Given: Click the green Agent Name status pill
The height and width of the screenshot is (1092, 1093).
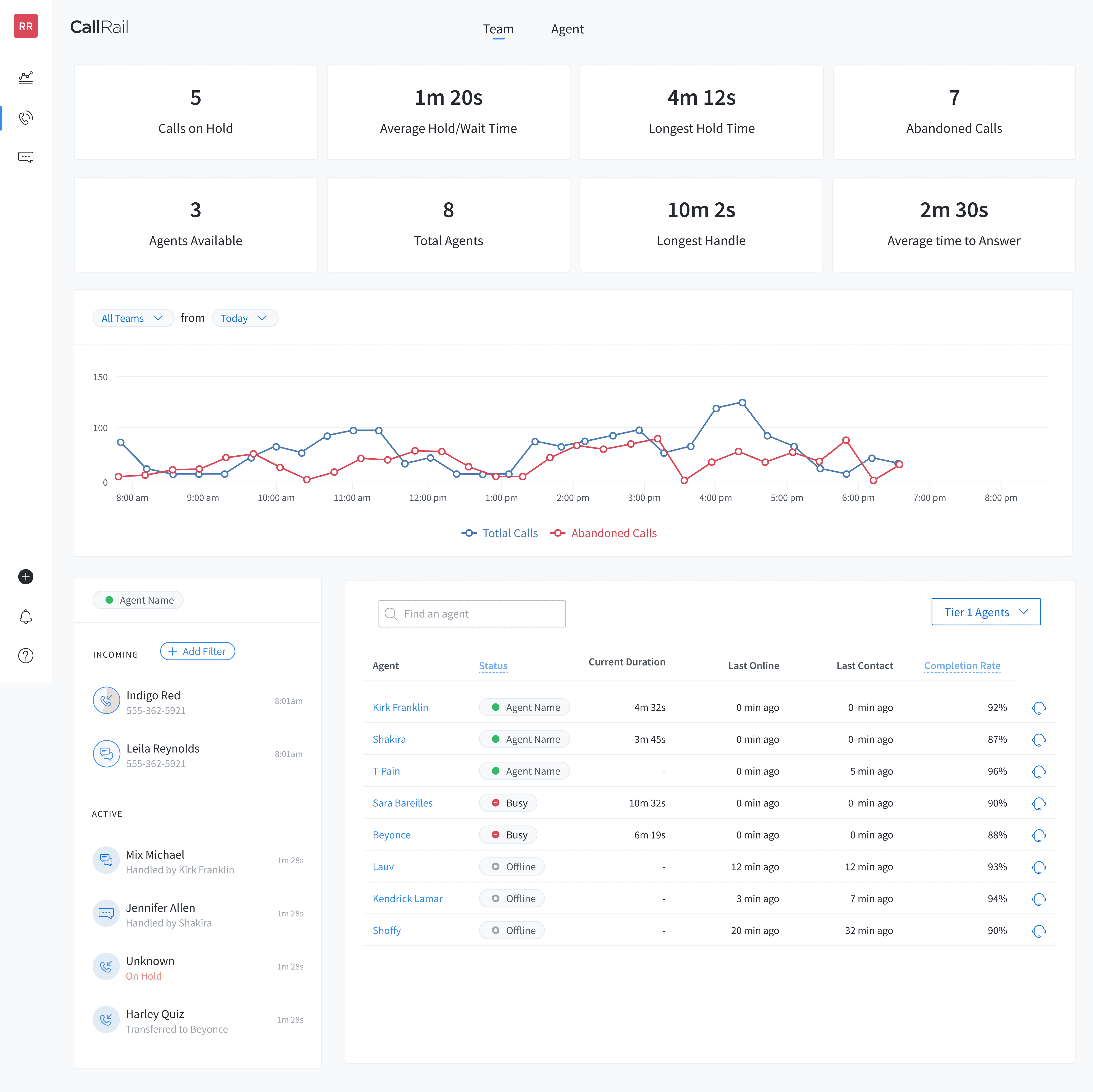Looking at the screenshot, I should (138, 600).
